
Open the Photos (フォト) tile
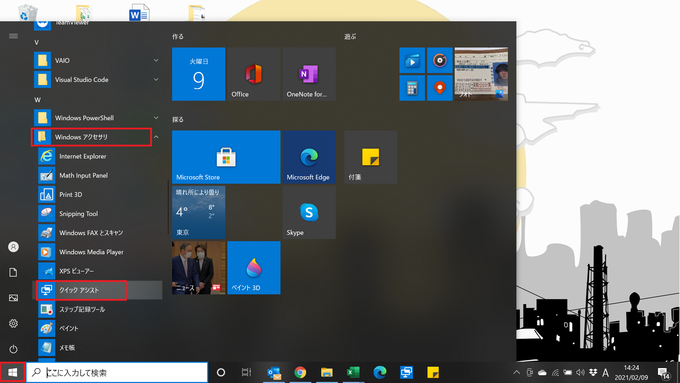tap(481, 74)
